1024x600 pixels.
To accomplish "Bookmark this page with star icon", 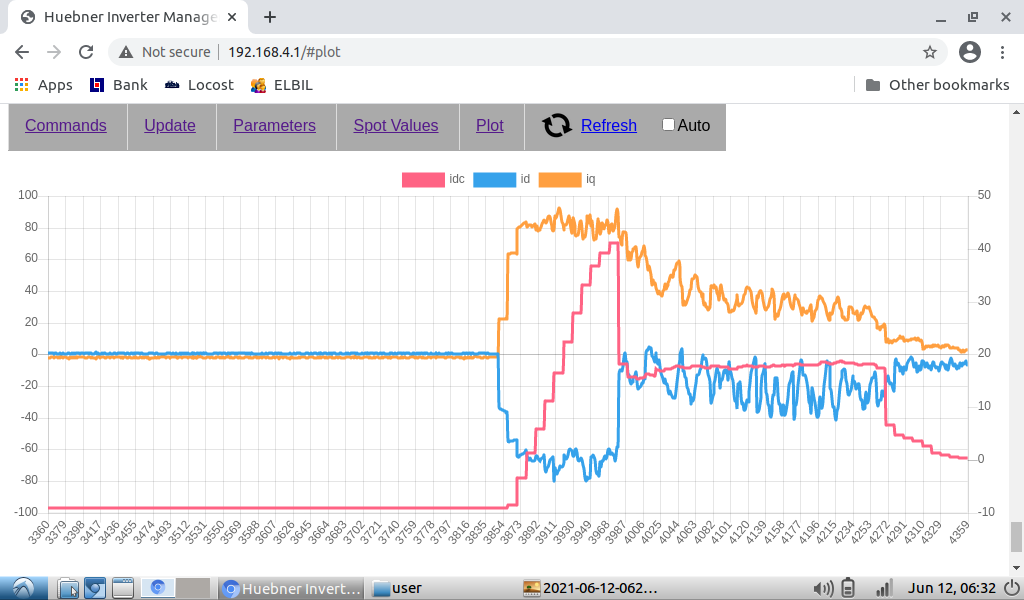I will click(930, 52).
